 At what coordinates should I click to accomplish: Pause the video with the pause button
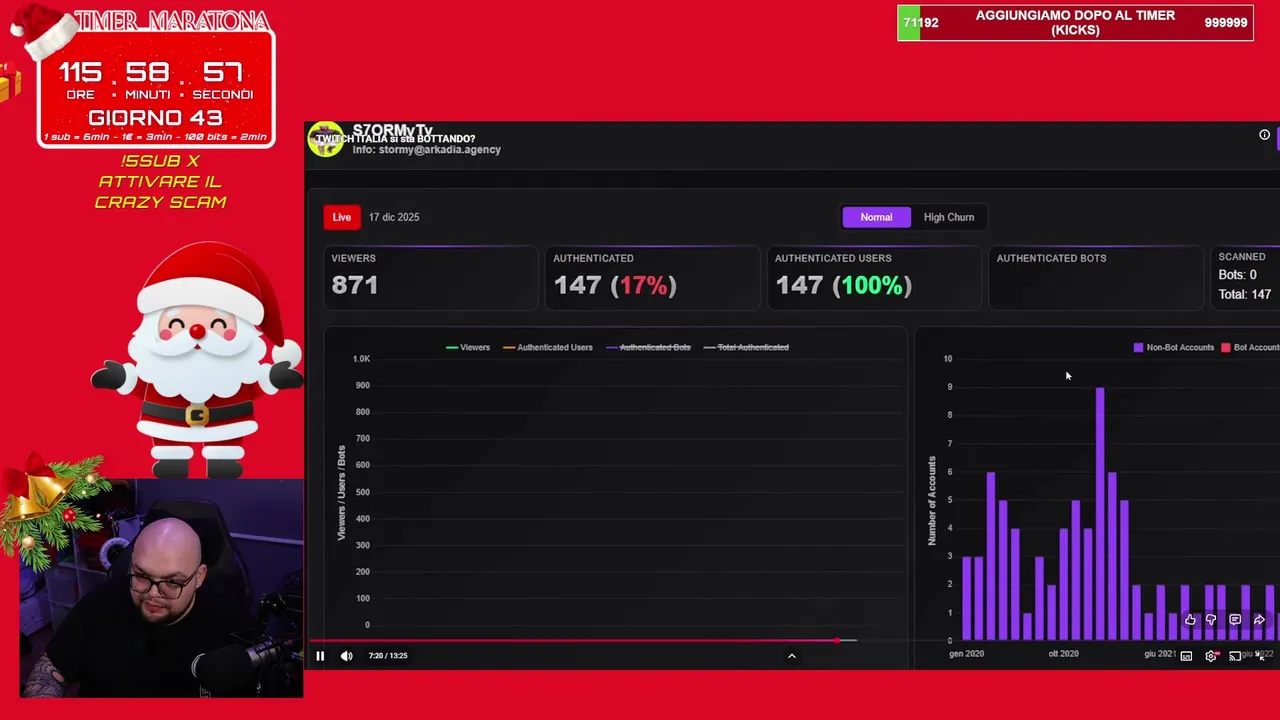point(320,656)
